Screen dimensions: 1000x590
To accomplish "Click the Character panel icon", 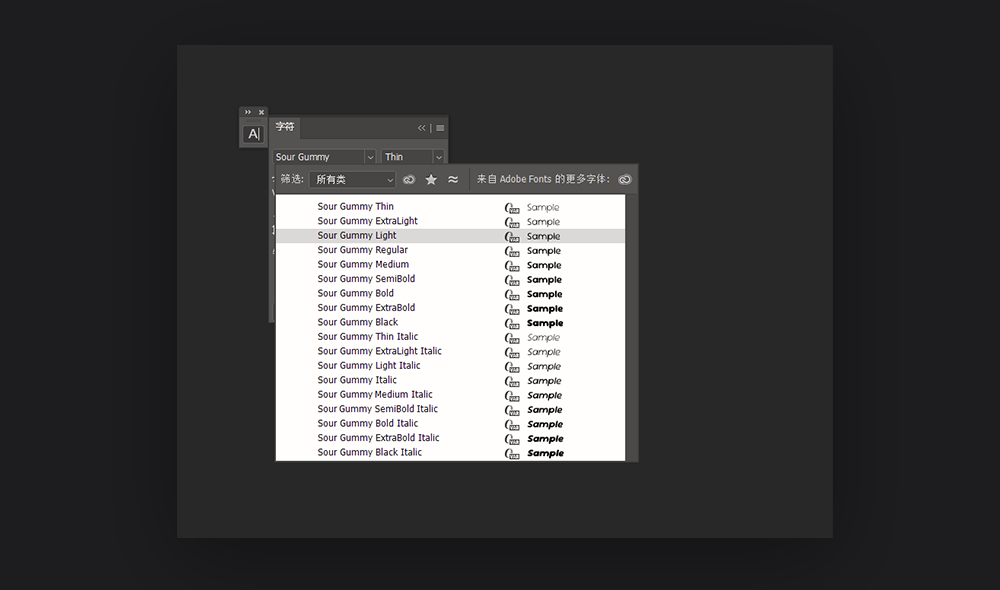I will point(254,134).
